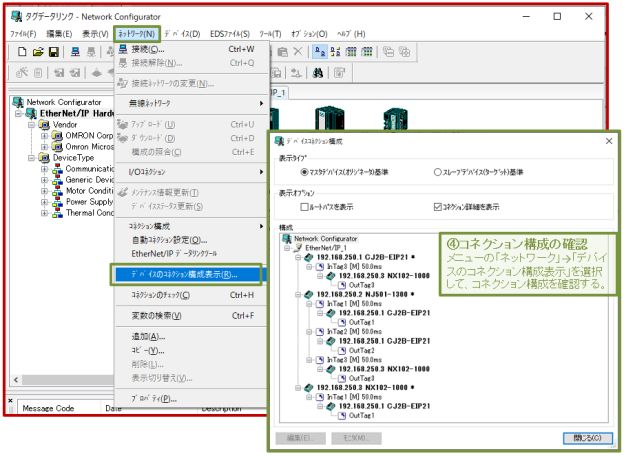Enable the ルートパスを表示 checkbox
Image resolution: width=624 pixels, height=456 pixels.
pos(304,207)
